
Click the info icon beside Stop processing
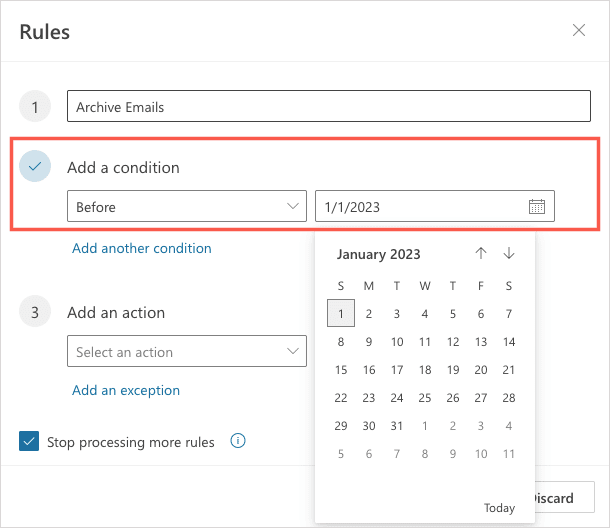pos(238,441)
